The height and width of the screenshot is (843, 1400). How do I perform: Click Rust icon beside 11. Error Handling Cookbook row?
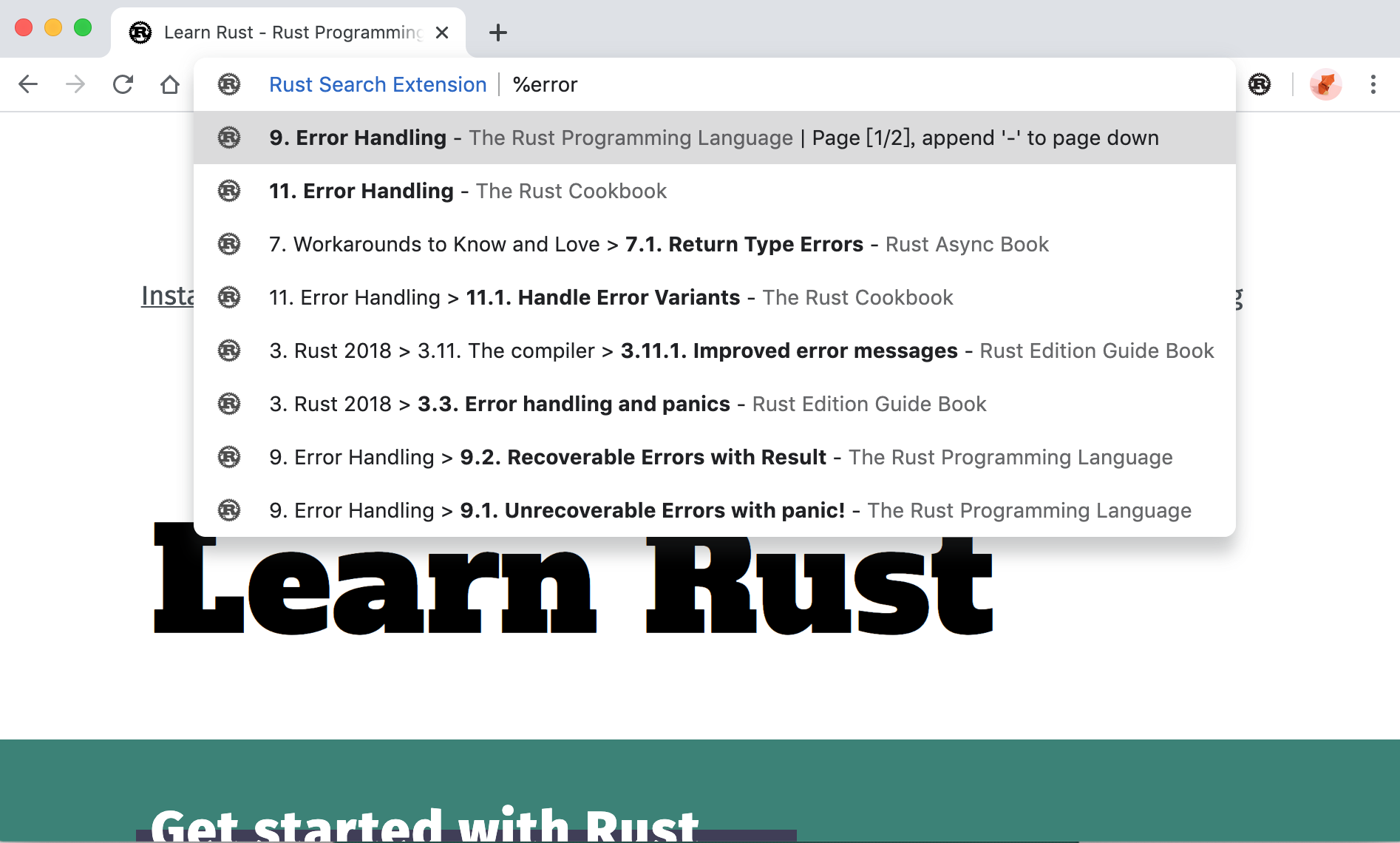[x=229, y=191]
